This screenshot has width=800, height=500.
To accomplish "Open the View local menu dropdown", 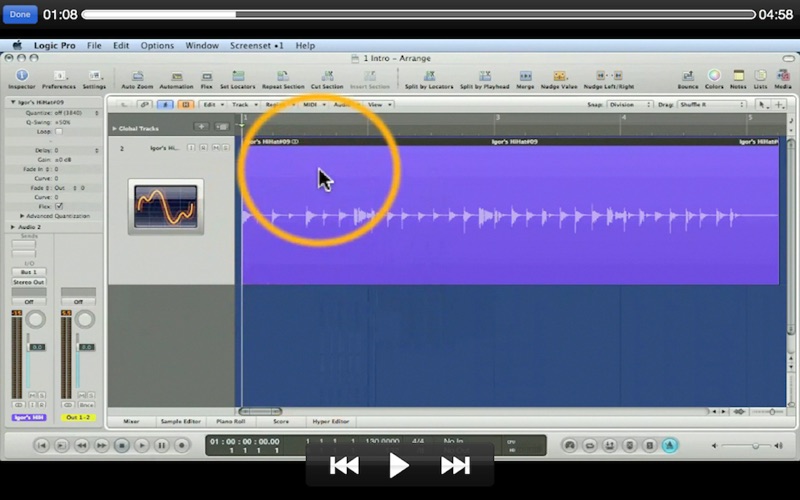I will (380, 105).
